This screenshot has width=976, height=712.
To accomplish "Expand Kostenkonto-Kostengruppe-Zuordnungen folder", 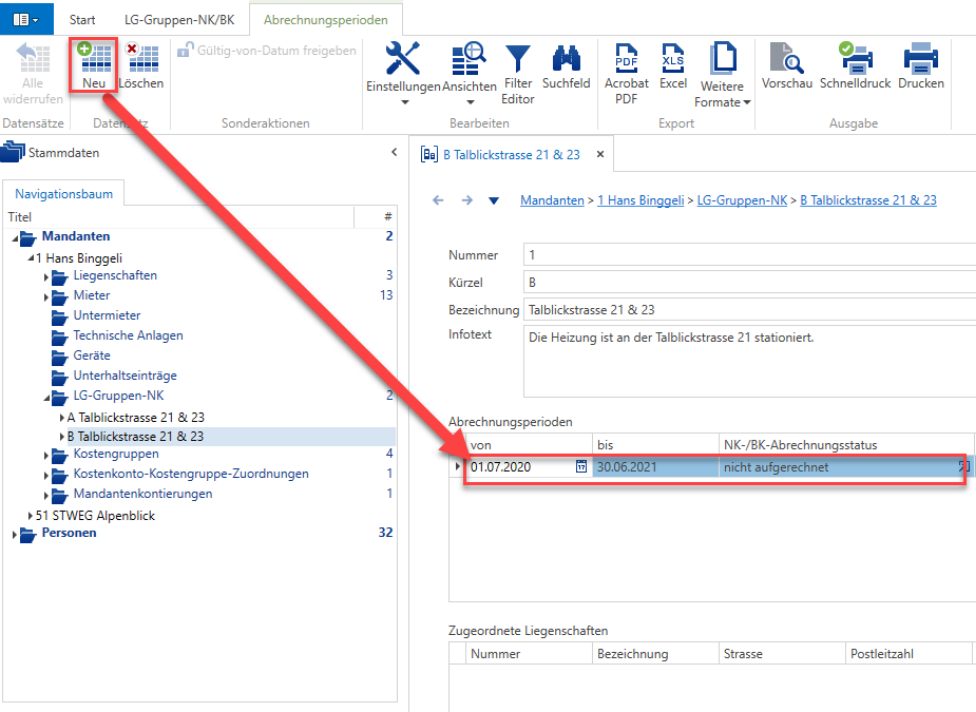I will 46,475.
